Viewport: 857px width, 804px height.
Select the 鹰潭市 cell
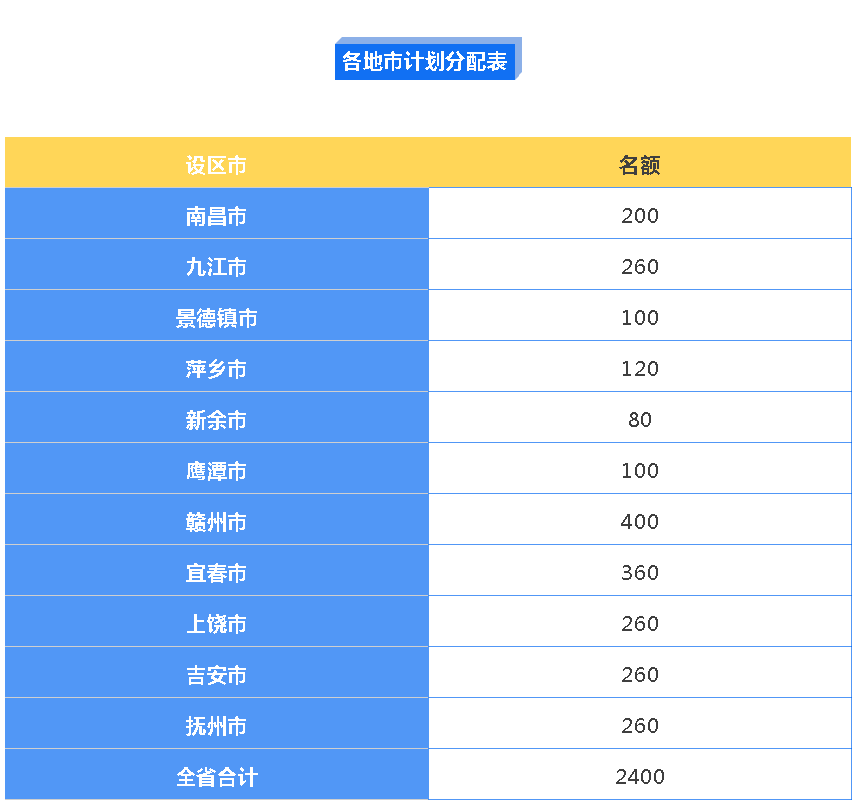coord(216,471)
